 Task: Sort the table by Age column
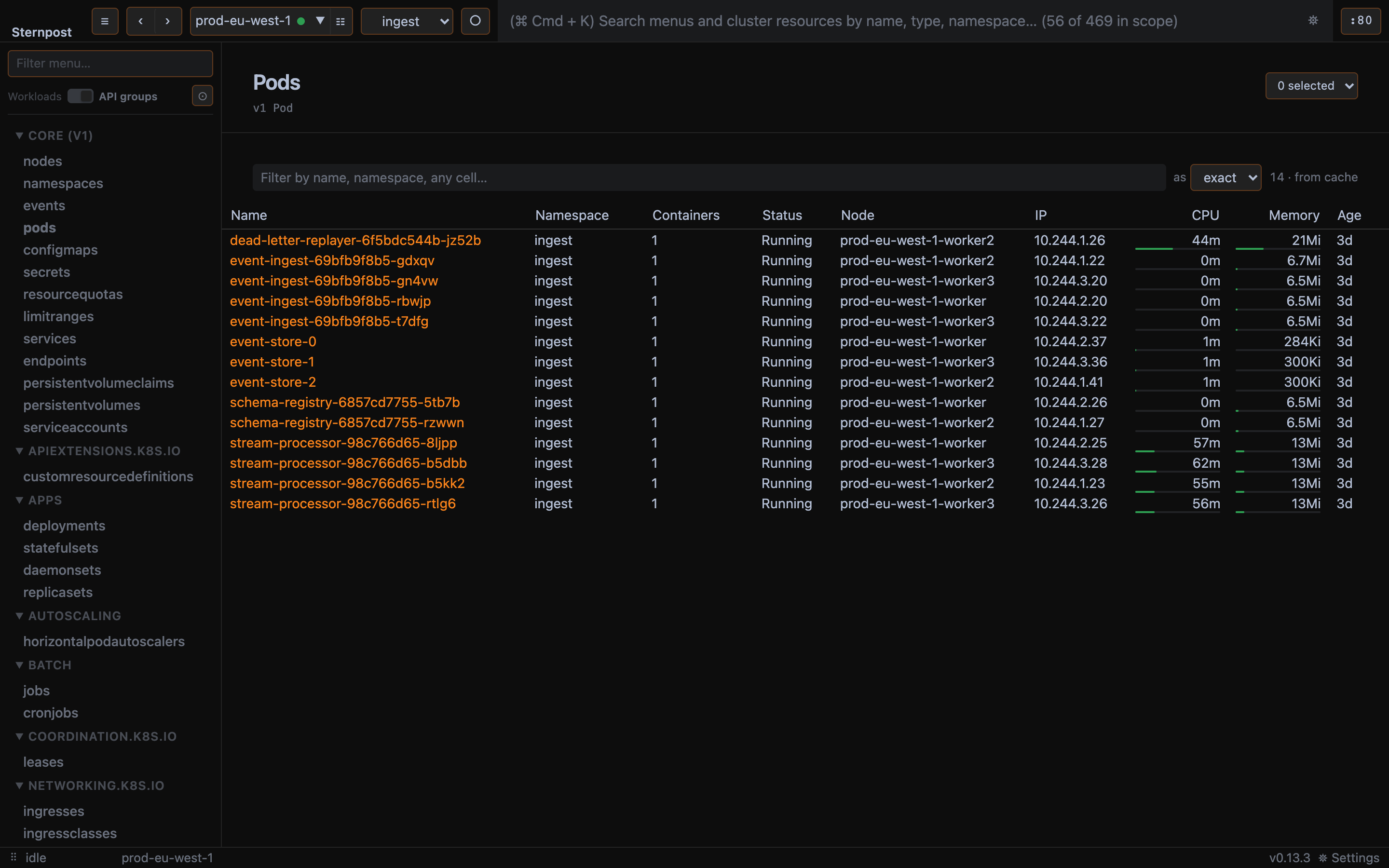(1349, 215)
